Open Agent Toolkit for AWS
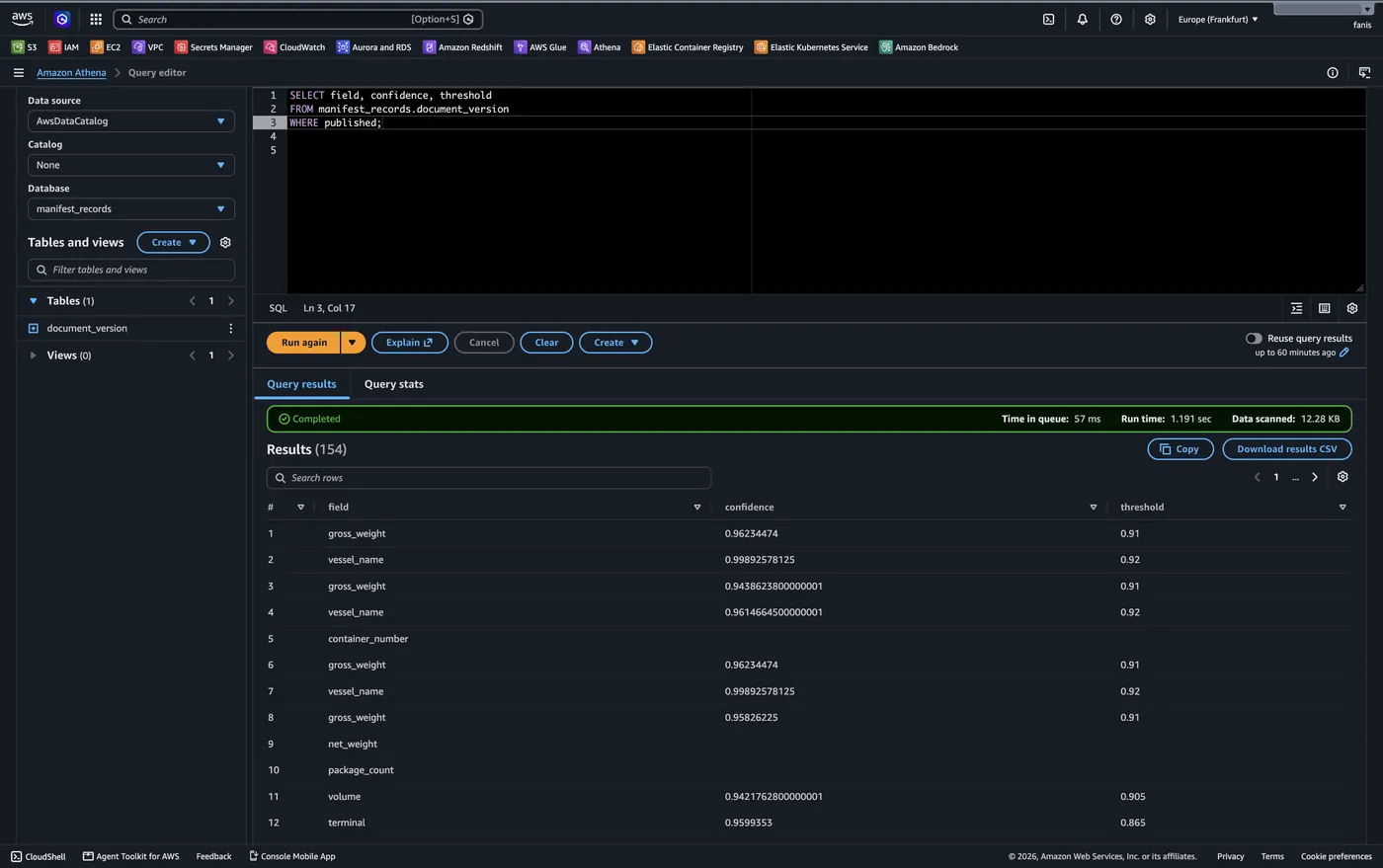The height and width of the screenshot is (868, 1383). [x=130, y=856]
